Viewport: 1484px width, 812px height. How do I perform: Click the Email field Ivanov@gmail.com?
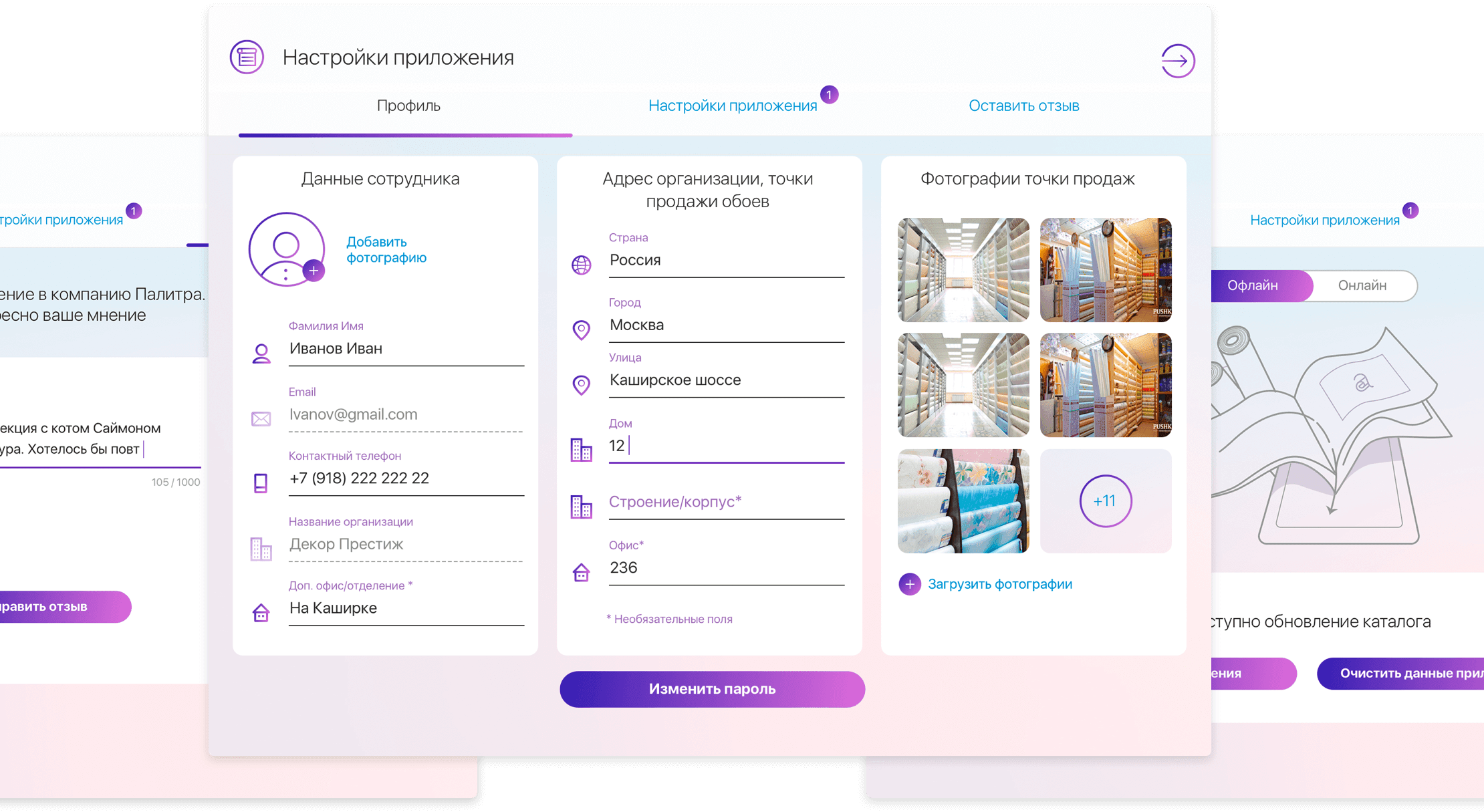pos(406,414)
